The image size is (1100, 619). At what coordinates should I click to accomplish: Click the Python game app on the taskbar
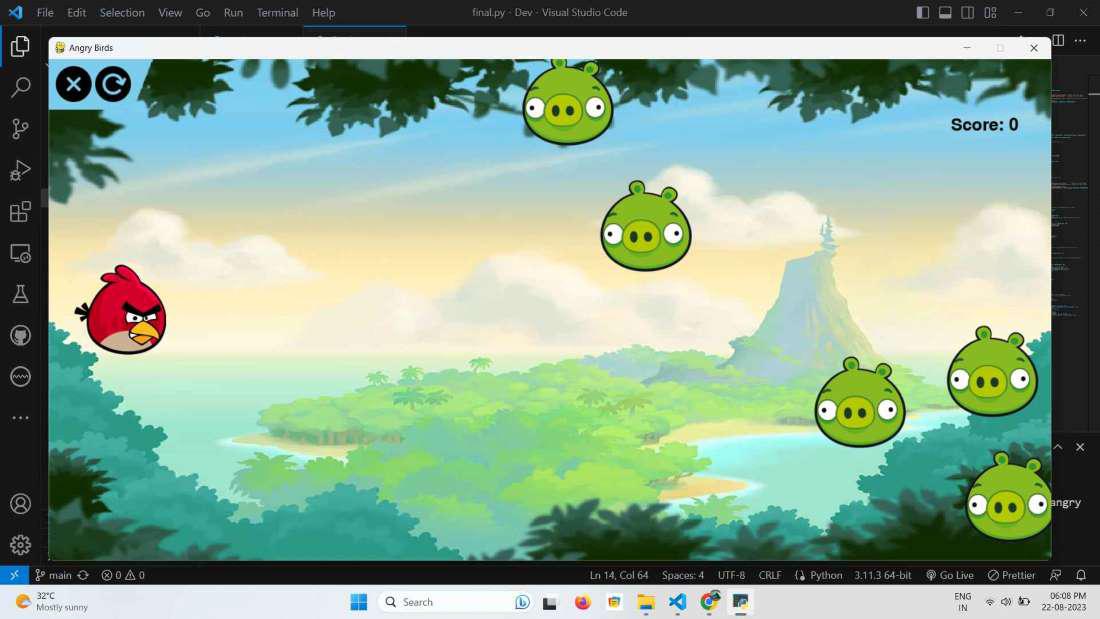741,602
